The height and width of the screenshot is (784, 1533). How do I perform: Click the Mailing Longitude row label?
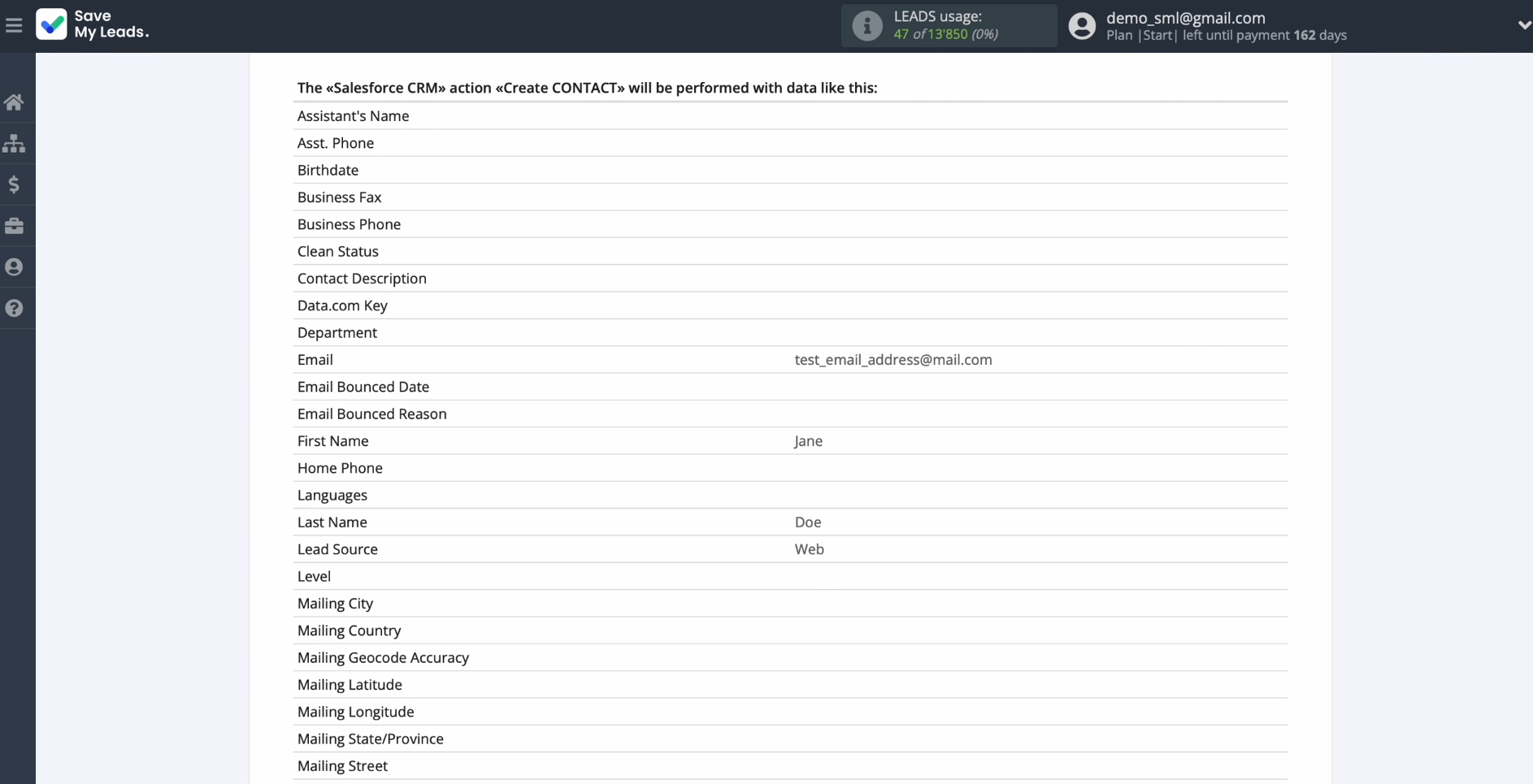tap(356, 712)
